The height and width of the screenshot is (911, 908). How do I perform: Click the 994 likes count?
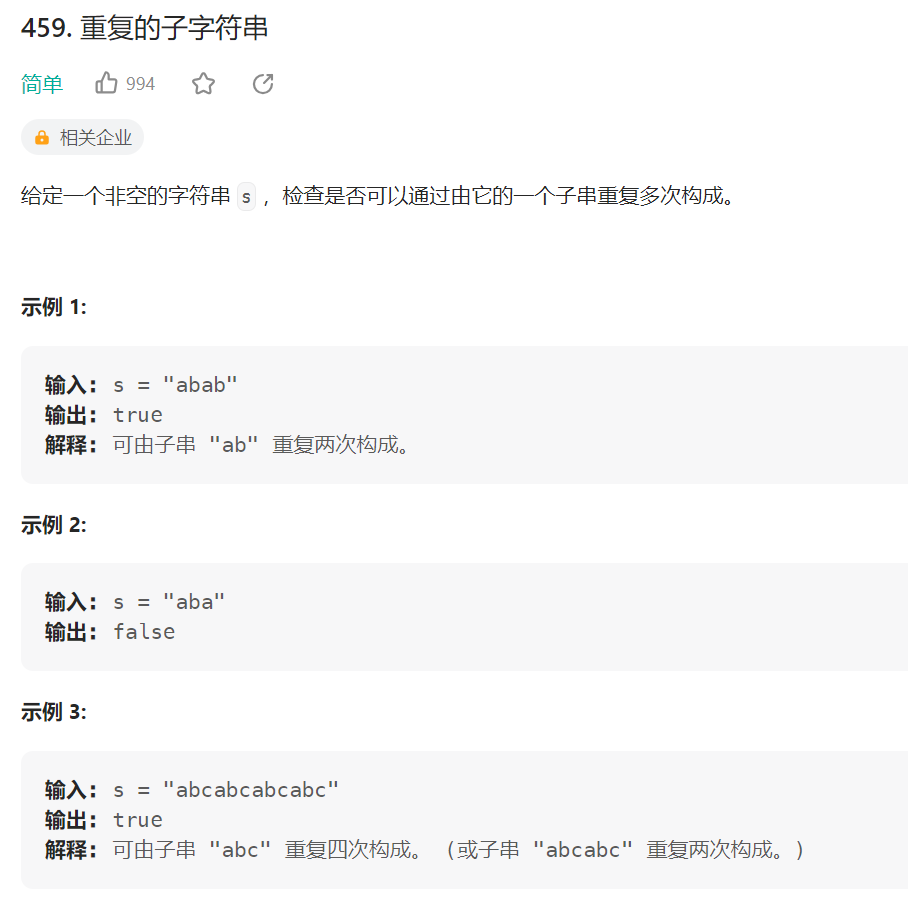click(140, 84)
